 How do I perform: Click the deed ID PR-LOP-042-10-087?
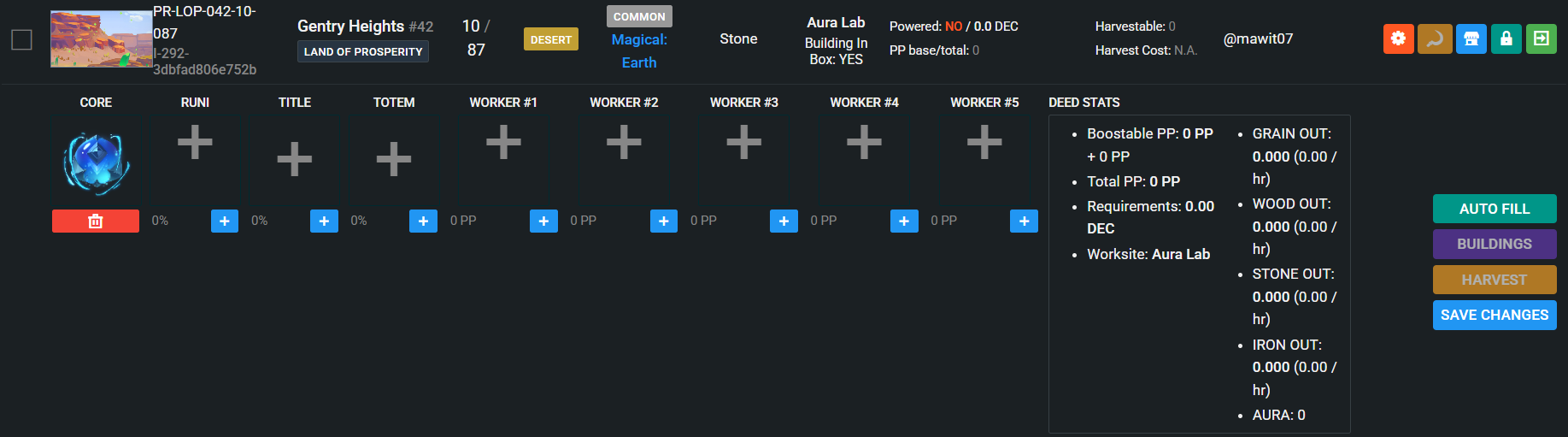(204, 22)
